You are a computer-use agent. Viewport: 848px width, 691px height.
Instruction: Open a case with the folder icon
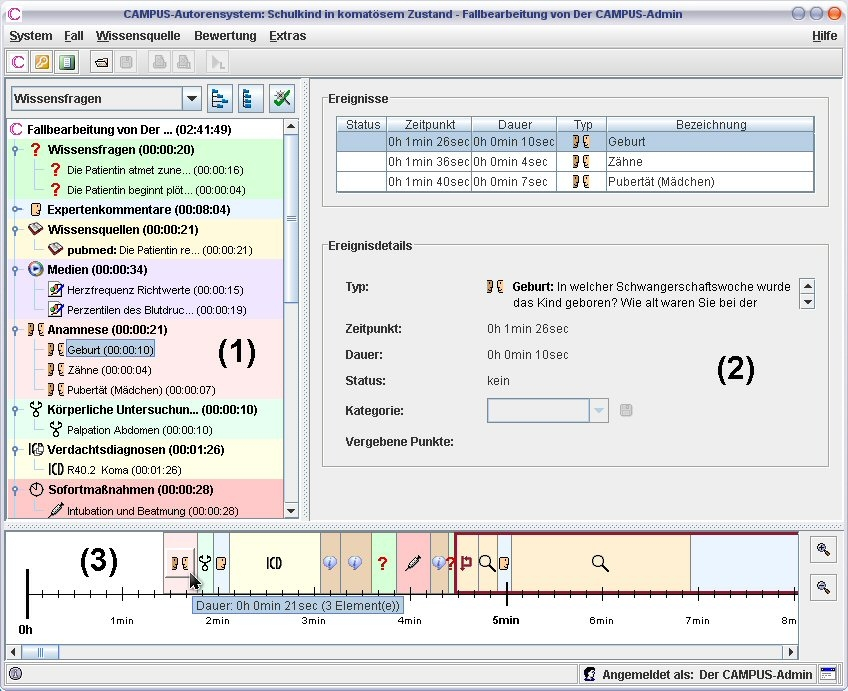tap(101, 62)
